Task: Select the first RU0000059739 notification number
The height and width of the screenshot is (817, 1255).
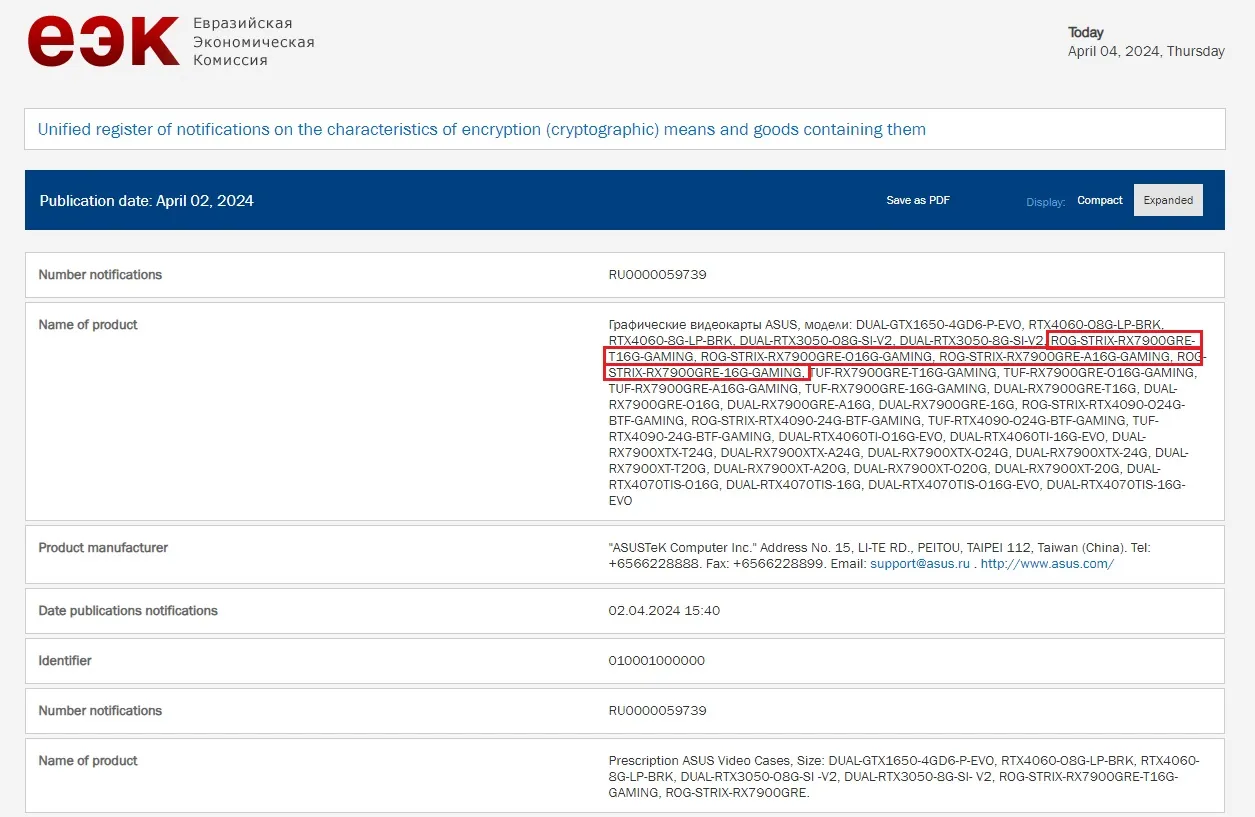Action: click(657, 275)
